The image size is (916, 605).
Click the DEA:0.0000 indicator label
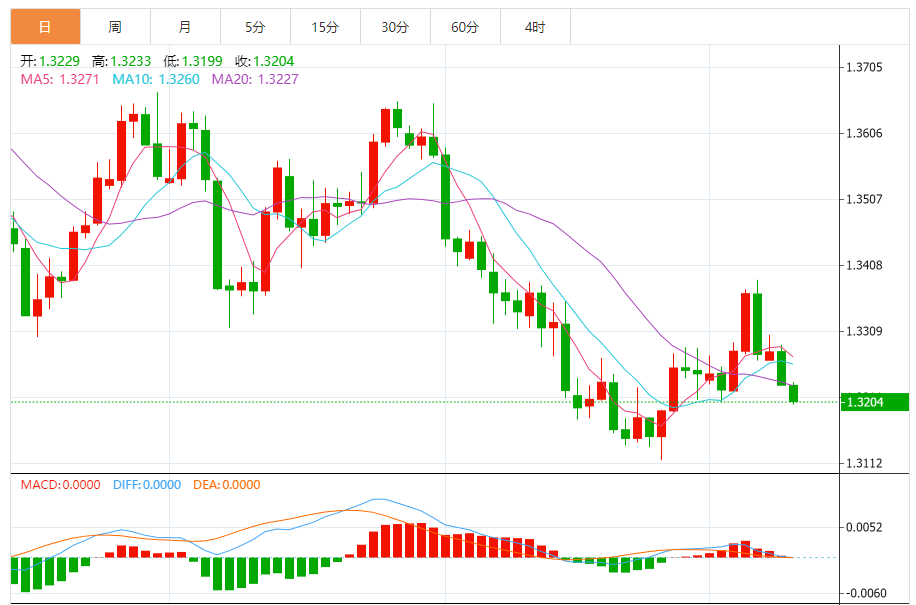[227, 485]
